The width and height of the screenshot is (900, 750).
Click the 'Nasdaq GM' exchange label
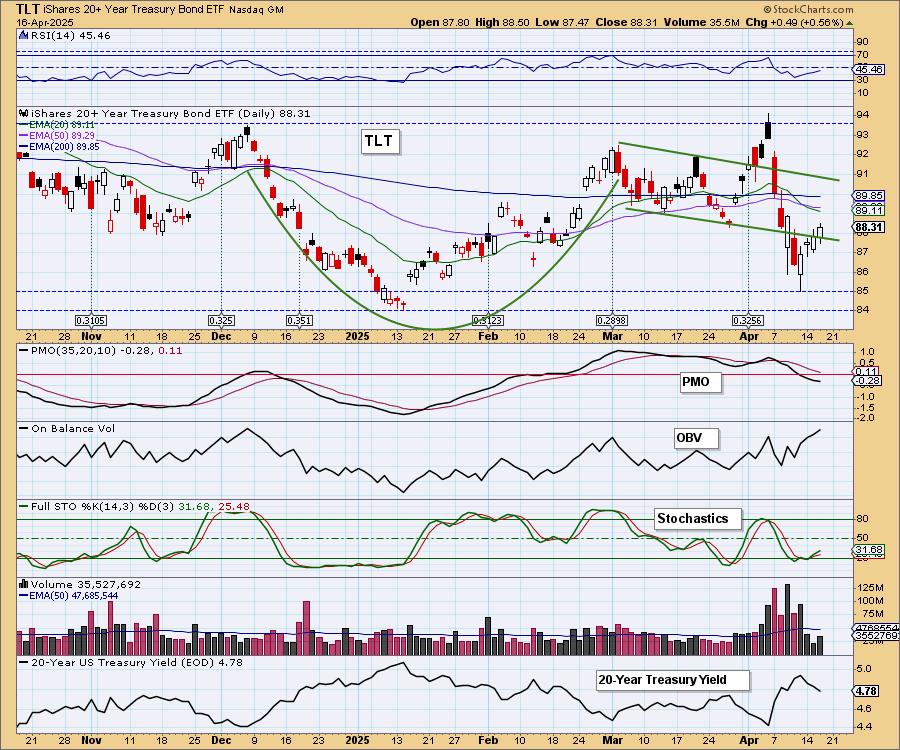tap(256, 10)
